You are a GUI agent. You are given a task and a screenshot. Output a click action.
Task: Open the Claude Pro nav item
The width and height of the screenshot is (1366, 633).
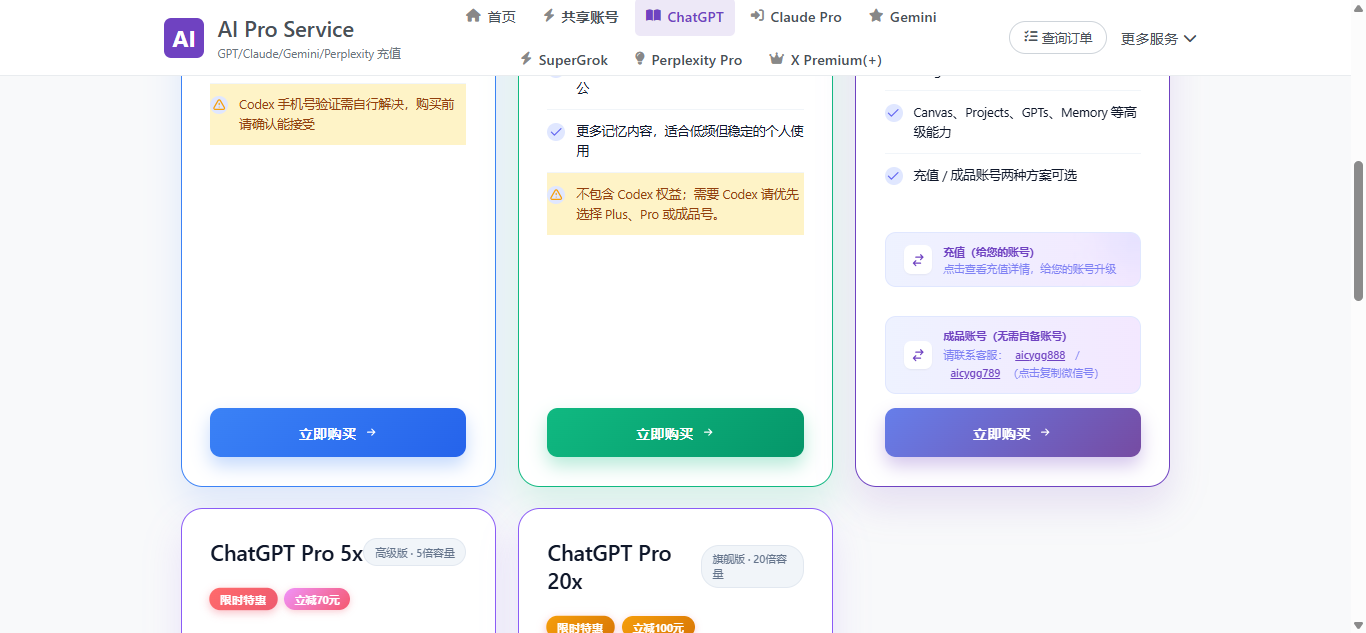click(796, 16)
